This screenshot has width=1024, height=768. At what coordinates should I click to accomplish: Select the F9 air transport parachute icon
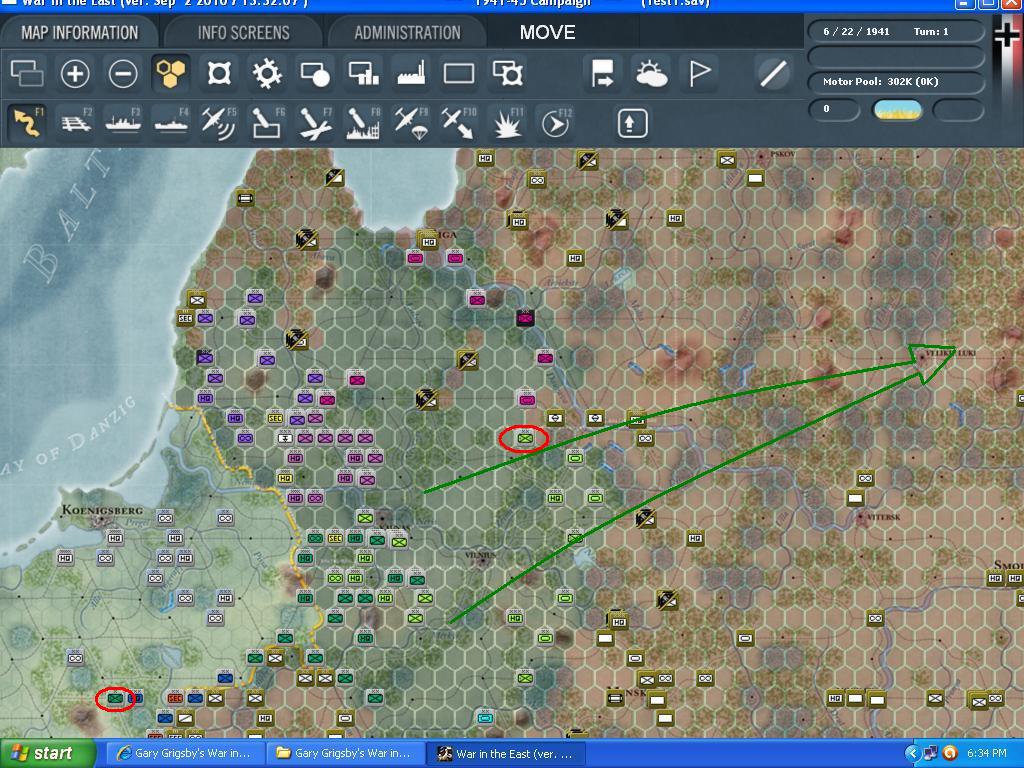[410, 123]
